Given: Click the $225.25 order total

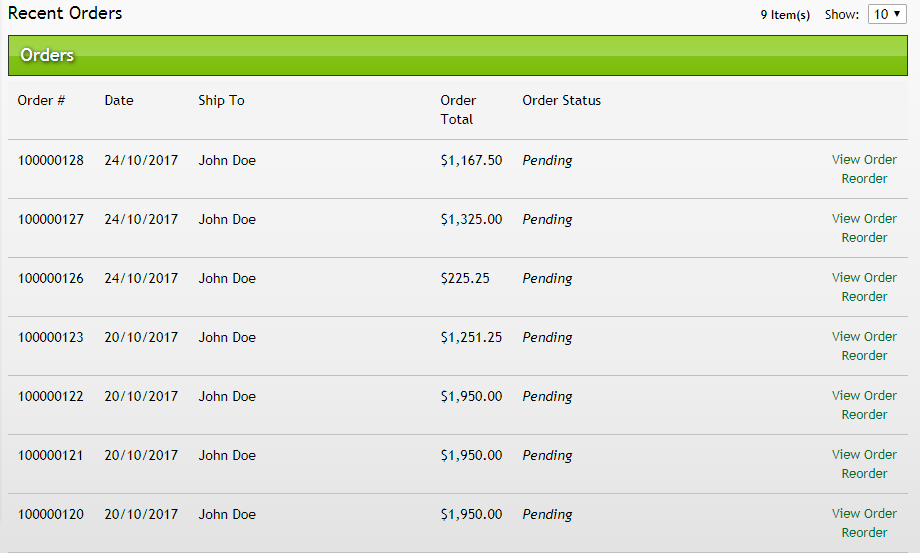Looking at the screenshot, I should (x=465, y=278).
